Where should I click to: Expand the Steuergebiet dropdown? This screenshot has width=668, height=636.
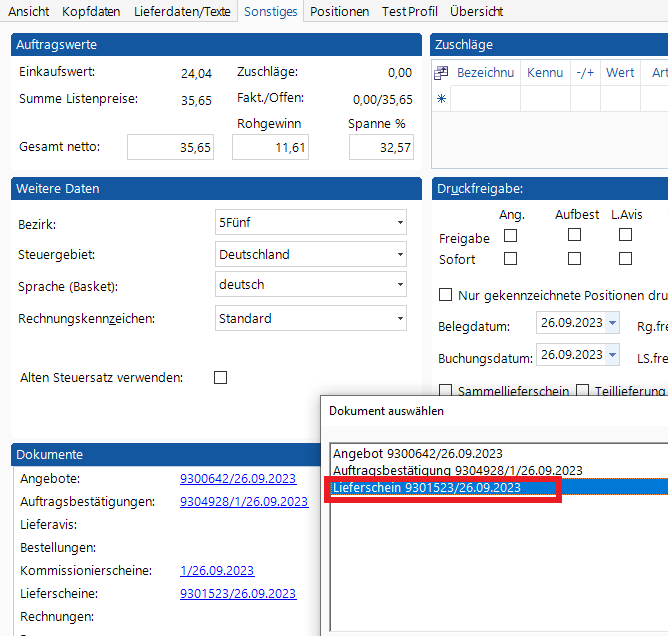coord(399,255)
